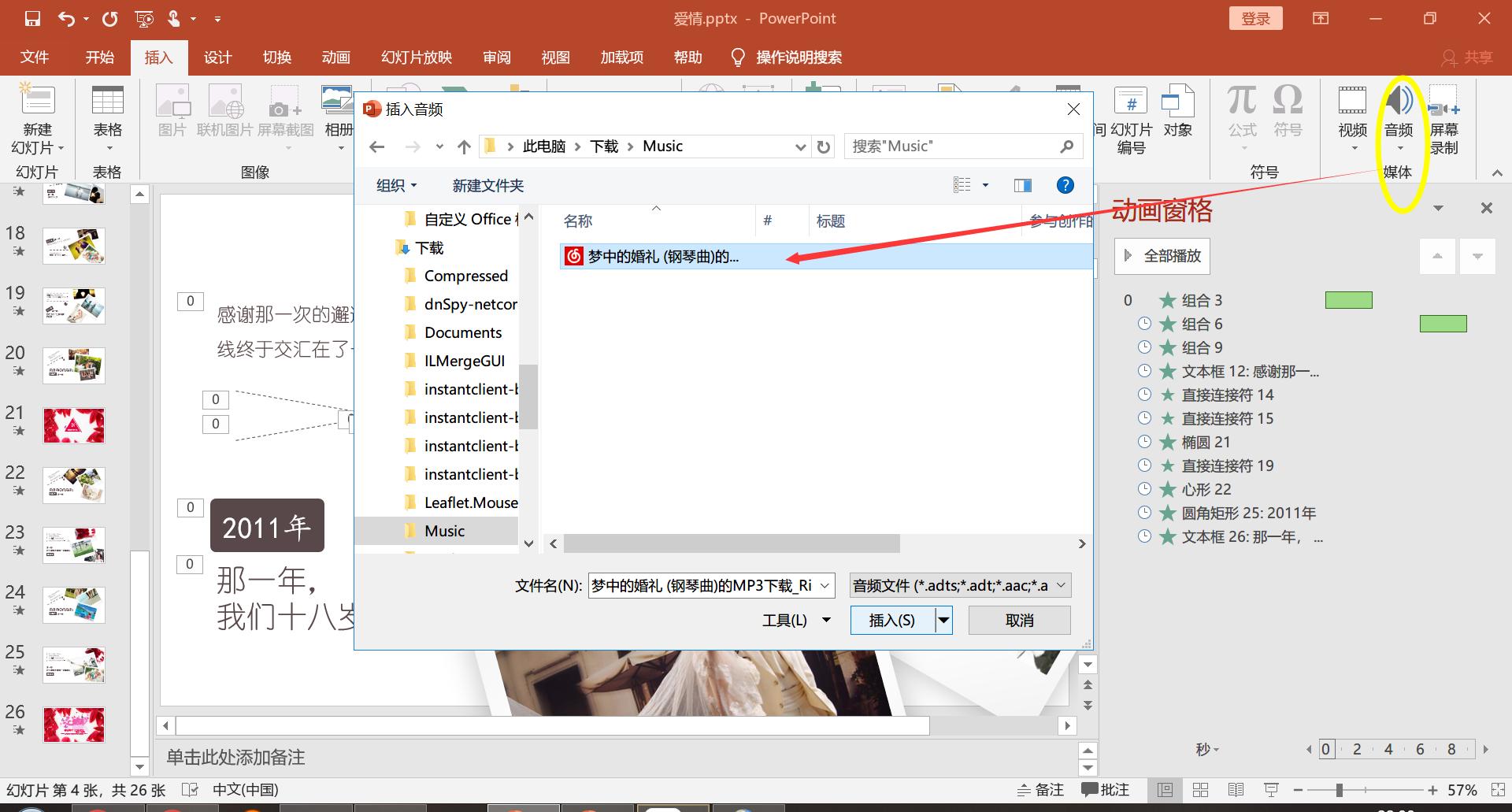
Task: Click the Slide Sorter view icon in the status bar
Action: [1200, 790]
